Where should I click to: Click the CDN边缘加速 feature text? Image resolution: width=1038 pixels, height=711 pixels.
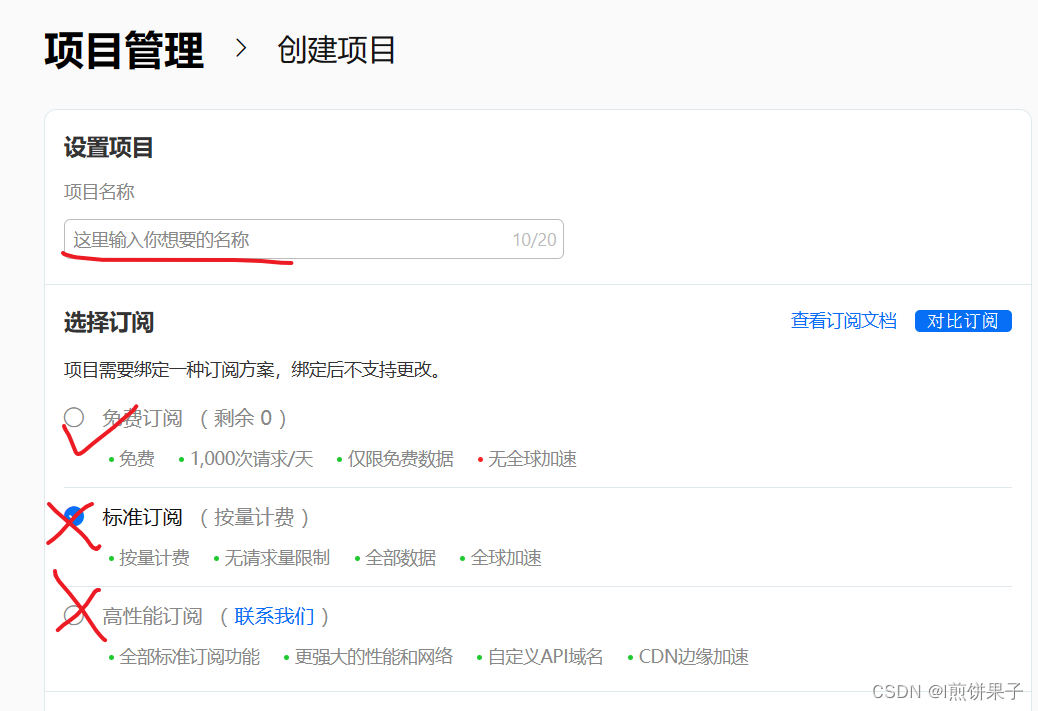point(694,657)
